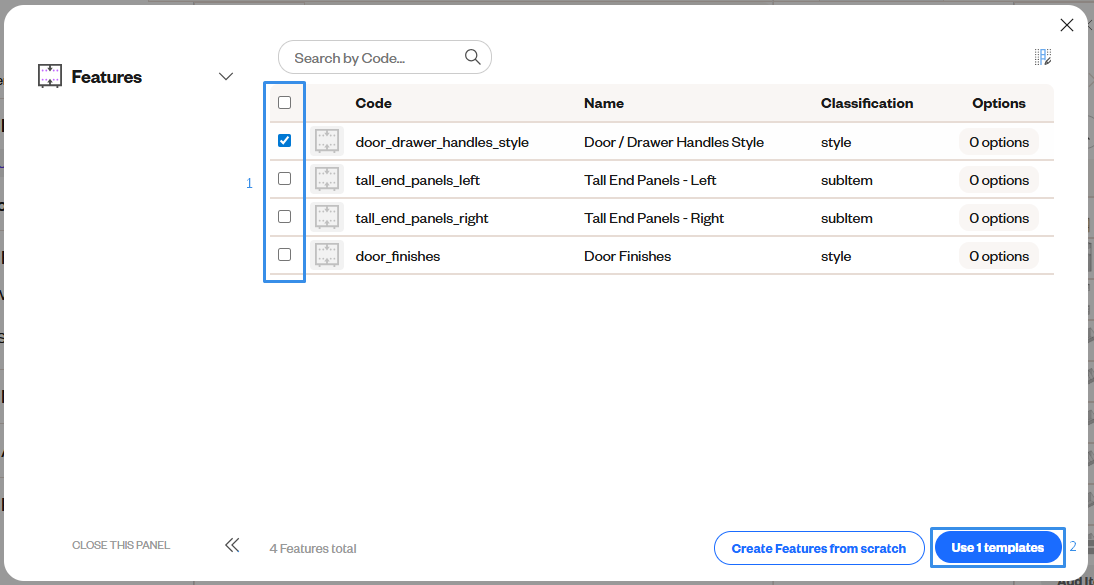Image resolution: width=1094 pixels, height=585 pixels.
Task: Click the feature icon beside door_drawer_handles_style
Action: point(326,141)
